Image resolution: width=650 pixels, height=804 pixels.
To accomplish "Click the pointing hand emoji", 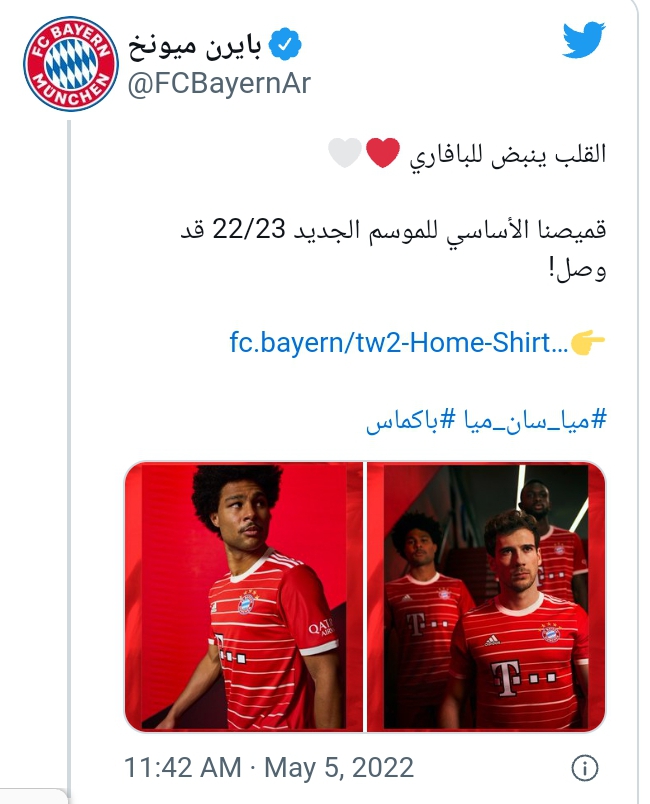I will point(587,342).
